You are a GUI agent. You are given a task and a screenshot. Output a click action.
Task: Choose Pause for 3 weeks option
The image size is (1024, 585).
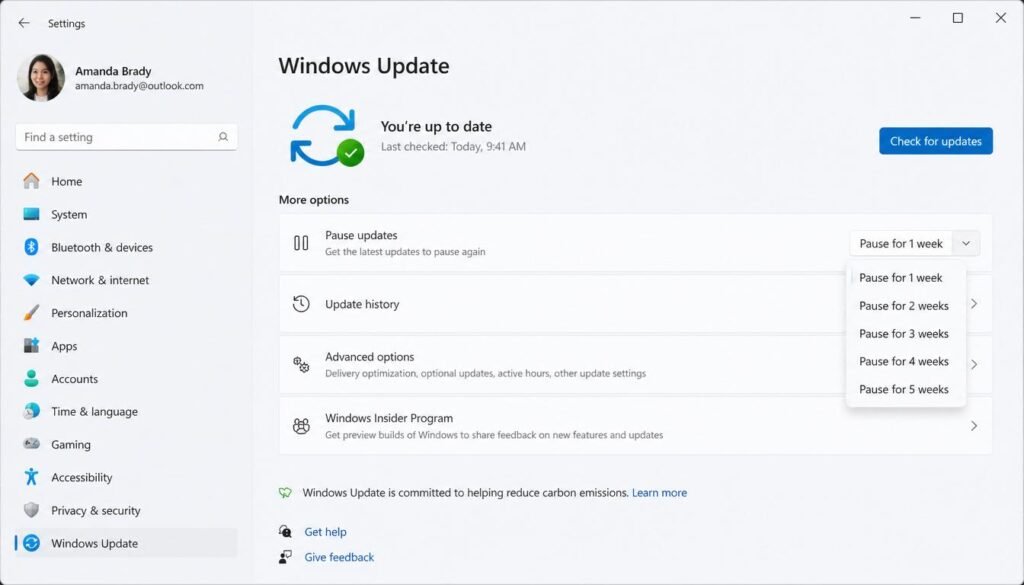[x=905, y=334]
